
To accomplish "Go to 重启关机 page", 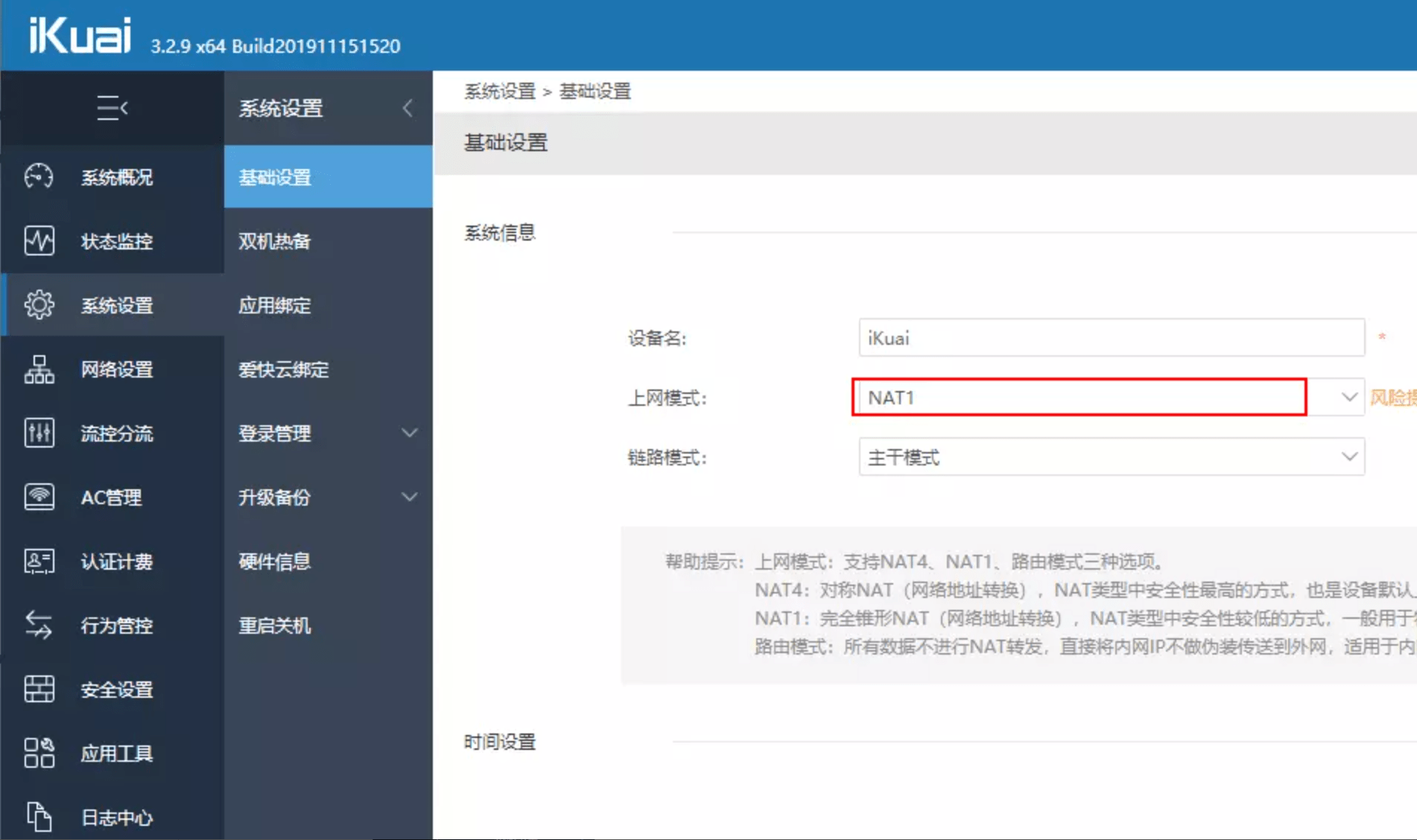I will tap(274, 626).
